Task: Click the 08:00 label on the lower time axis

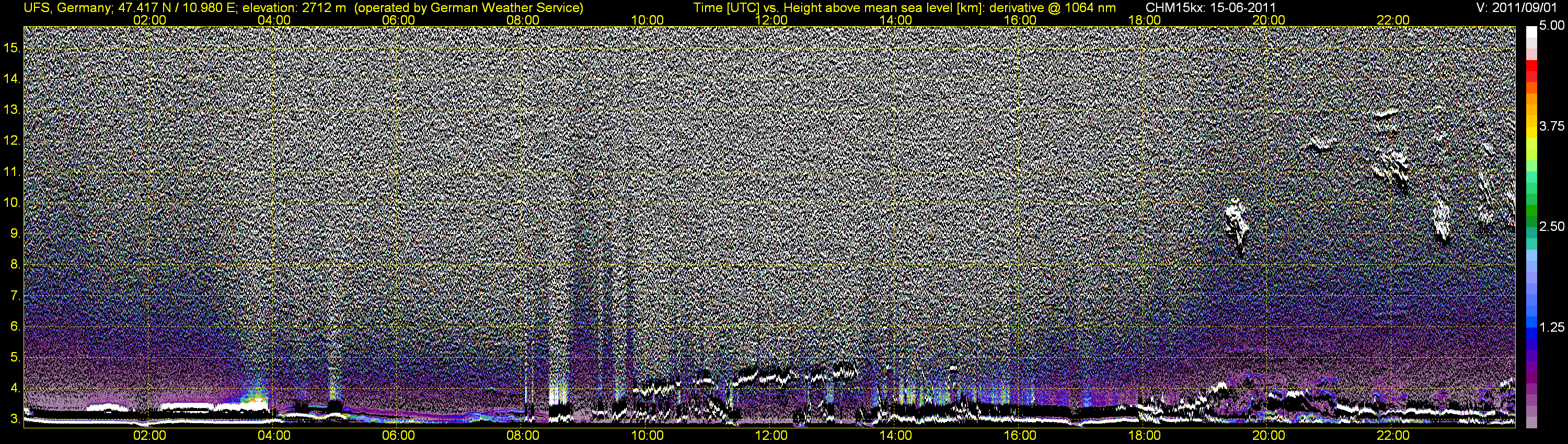Action: click(x=523, y=436)
